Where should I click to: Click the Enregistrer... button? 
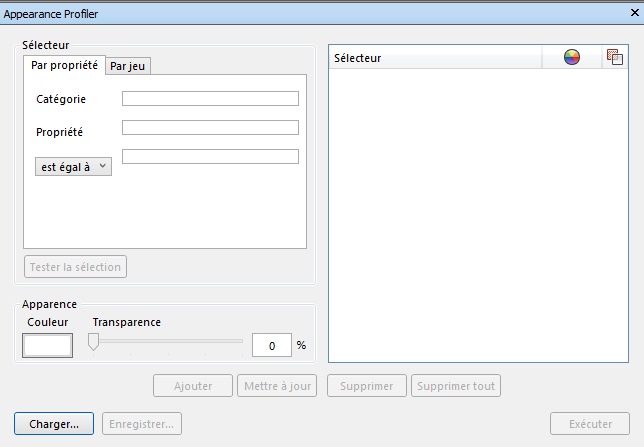pos(142,424)
